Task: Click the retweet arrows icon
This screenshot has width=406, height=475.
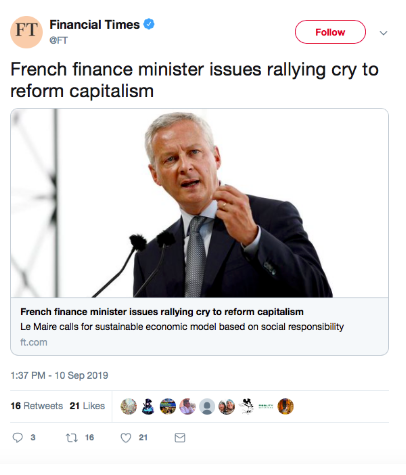Action: click(71, 437)
